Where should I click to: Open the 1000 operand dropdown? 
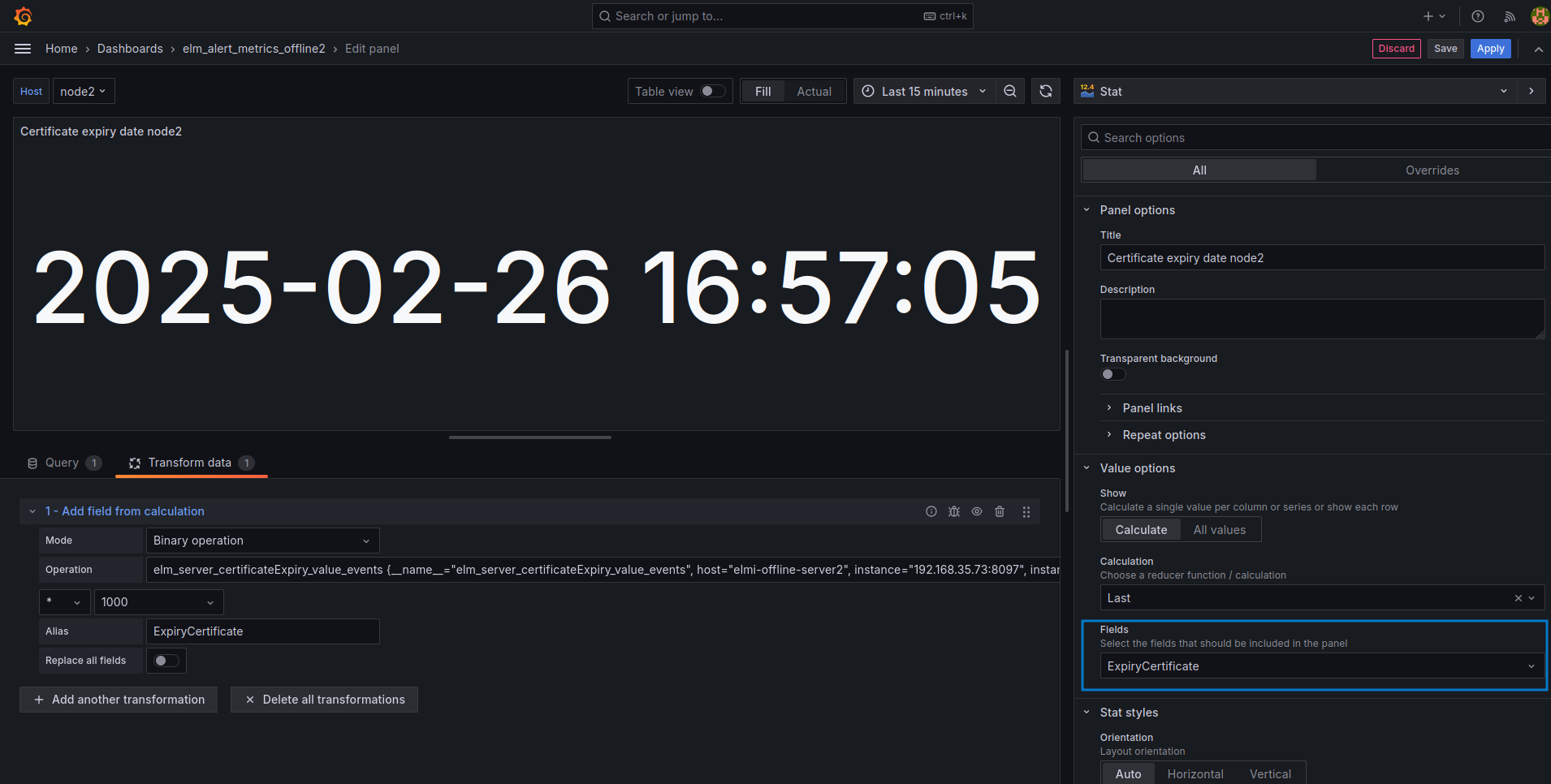point(158,602)
